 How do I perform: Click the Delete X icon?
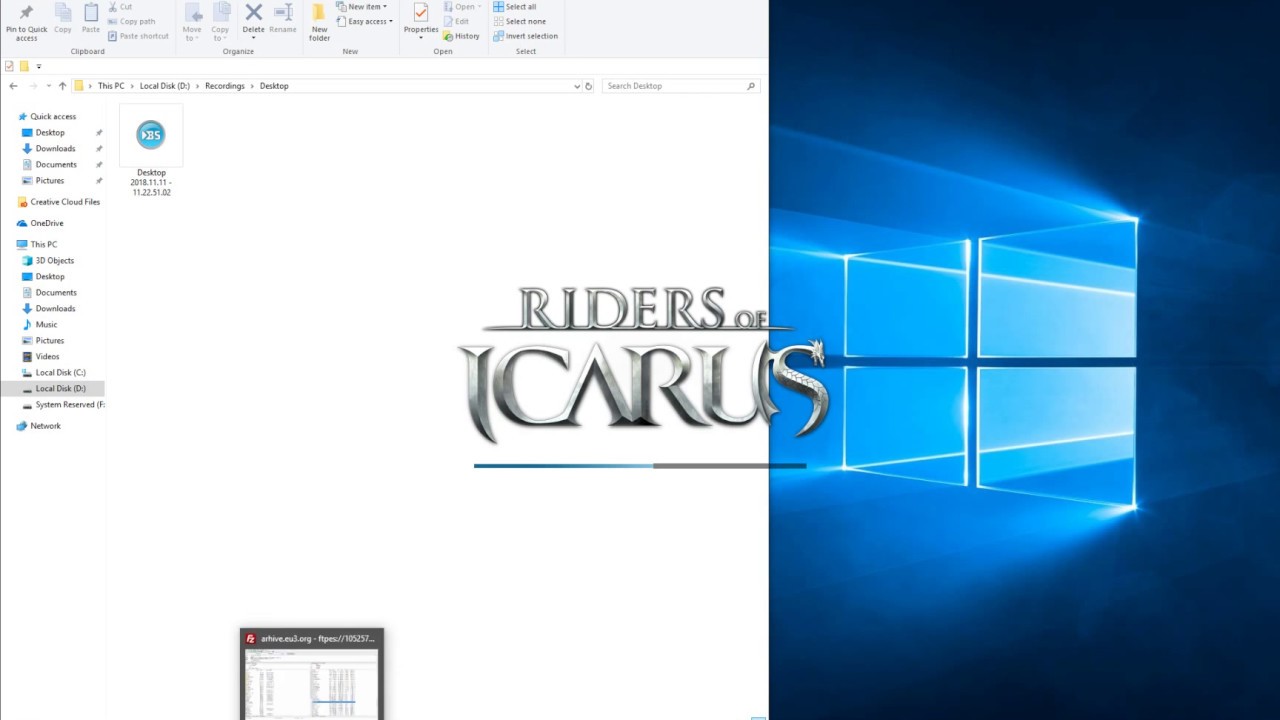tap(254, 12)
